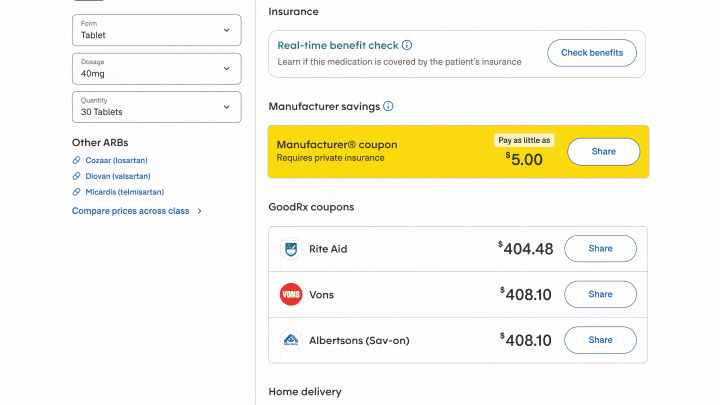Click the Real-time benefit check heading
The image size is (720, 405).
tap(337, 45)
